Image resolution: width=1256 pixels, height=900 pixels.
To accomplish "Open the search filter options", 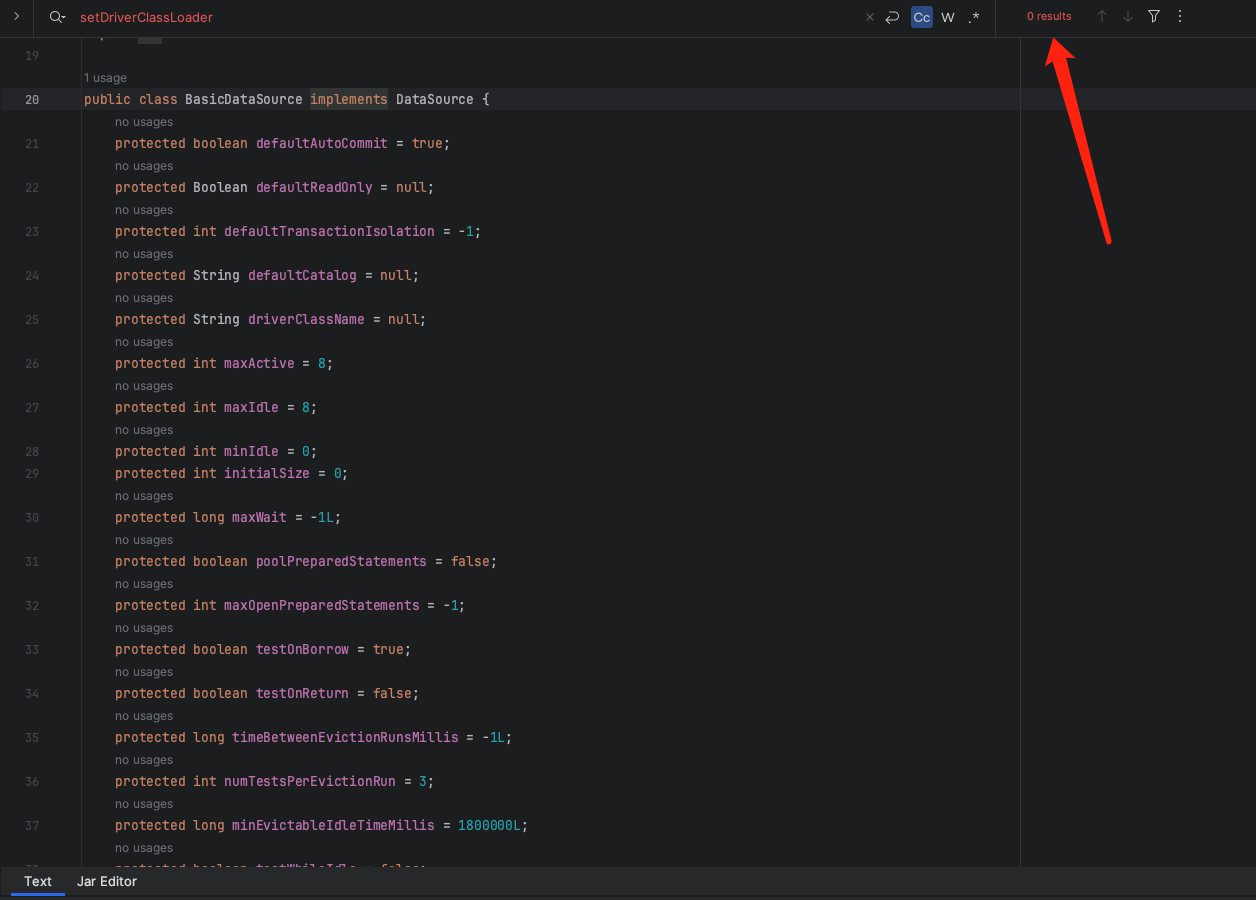I will click(1154, 16).
